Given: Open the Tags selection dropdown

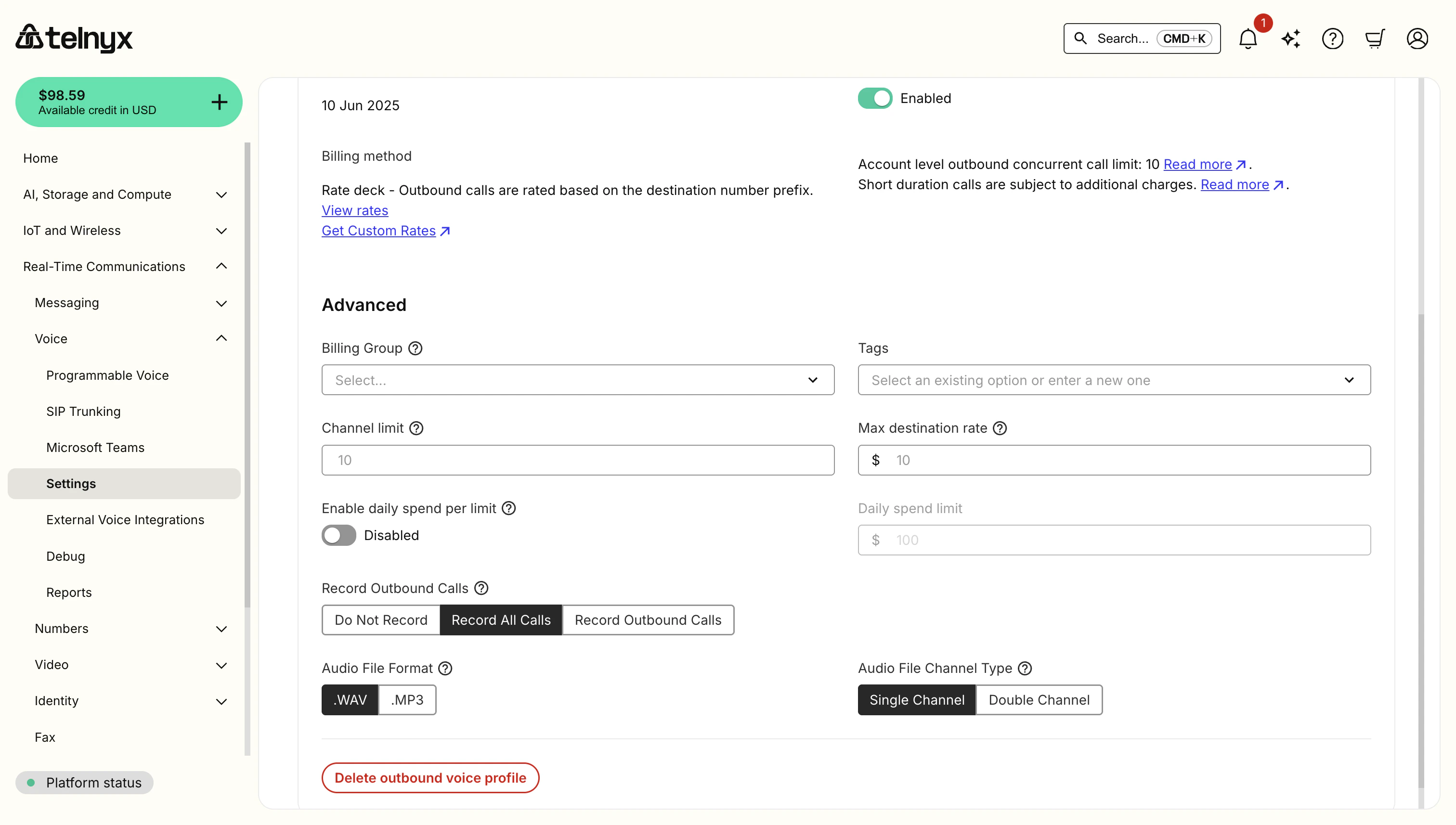Looking at the screenshot, I should click(x=1114, y=380).
